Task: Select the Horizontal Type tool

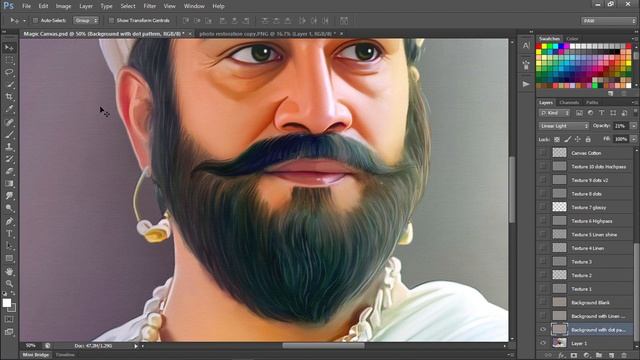Action: point(9,234)
